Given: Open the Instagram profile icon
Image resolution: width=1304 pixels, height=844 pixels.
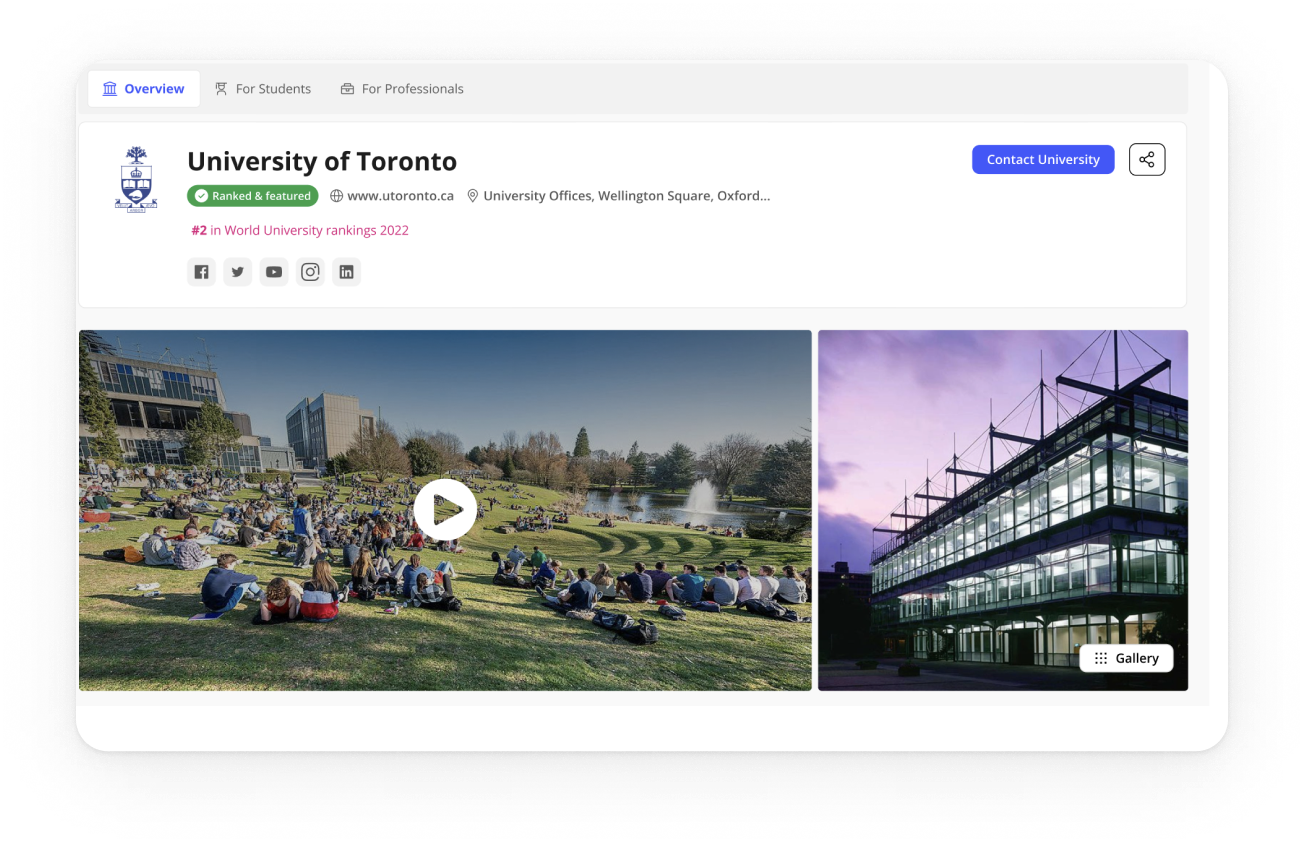Looking at the screenshot, I should click(x=311, y=272).
